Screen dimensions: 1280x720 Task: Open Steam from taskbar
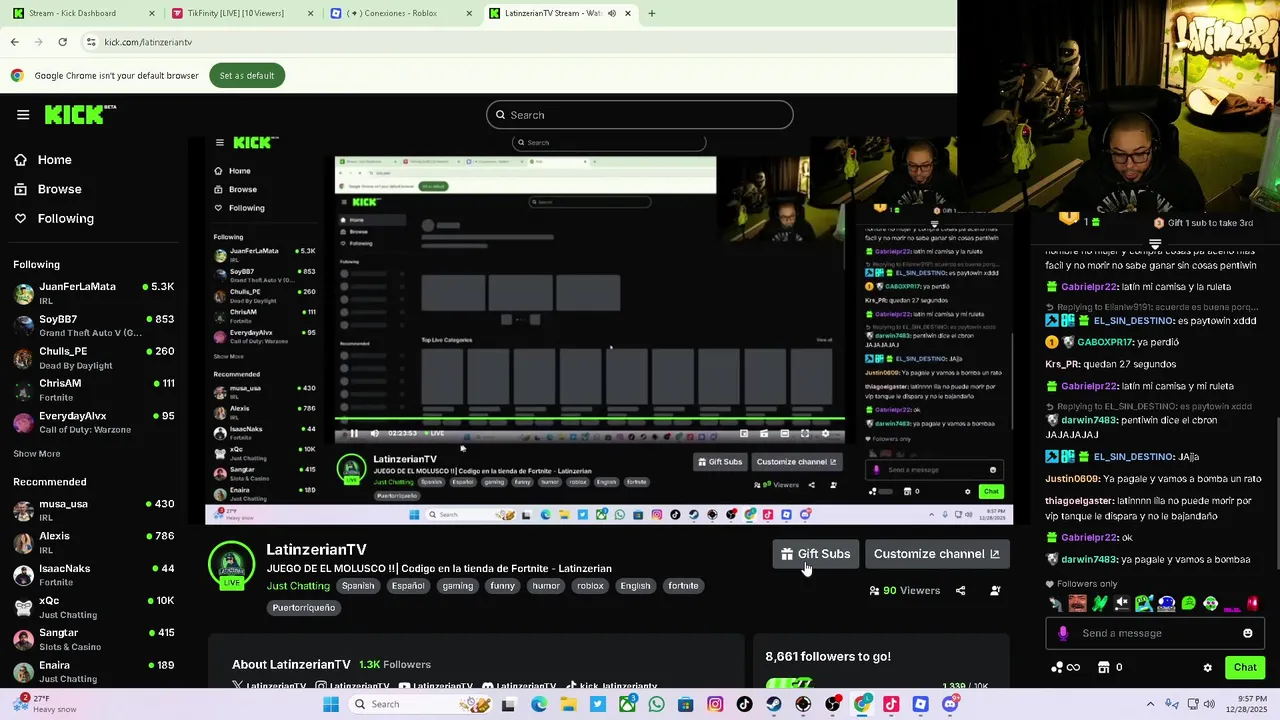773,704
